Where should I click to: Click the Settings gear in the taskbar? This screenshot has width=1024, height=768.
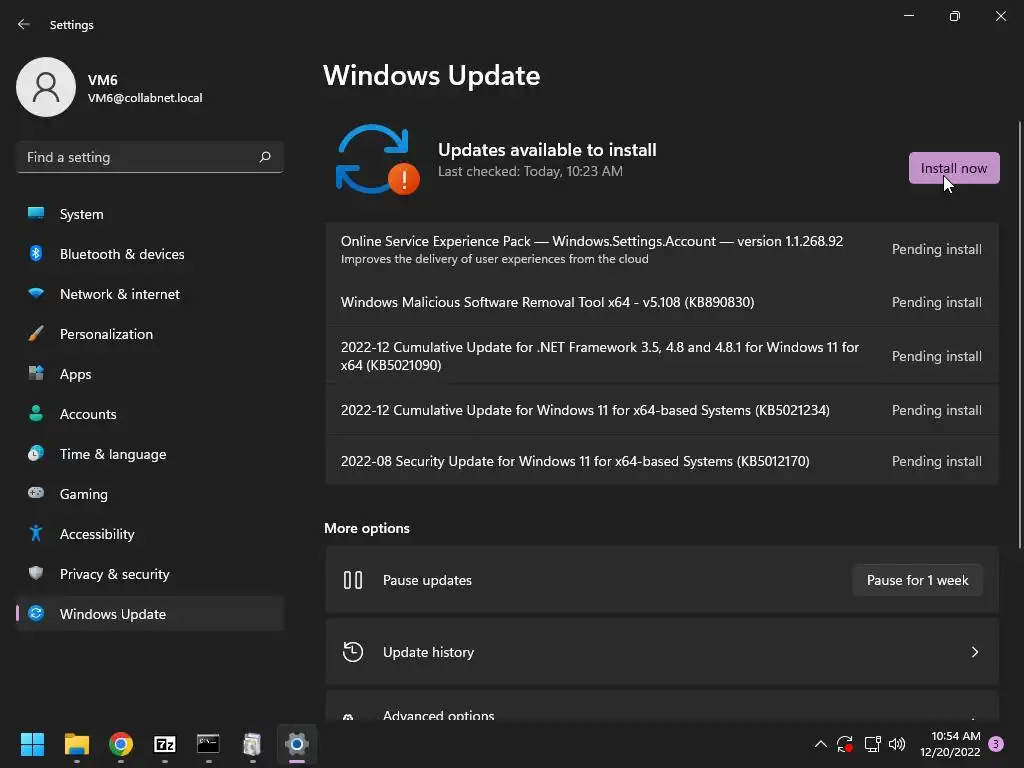296,744
